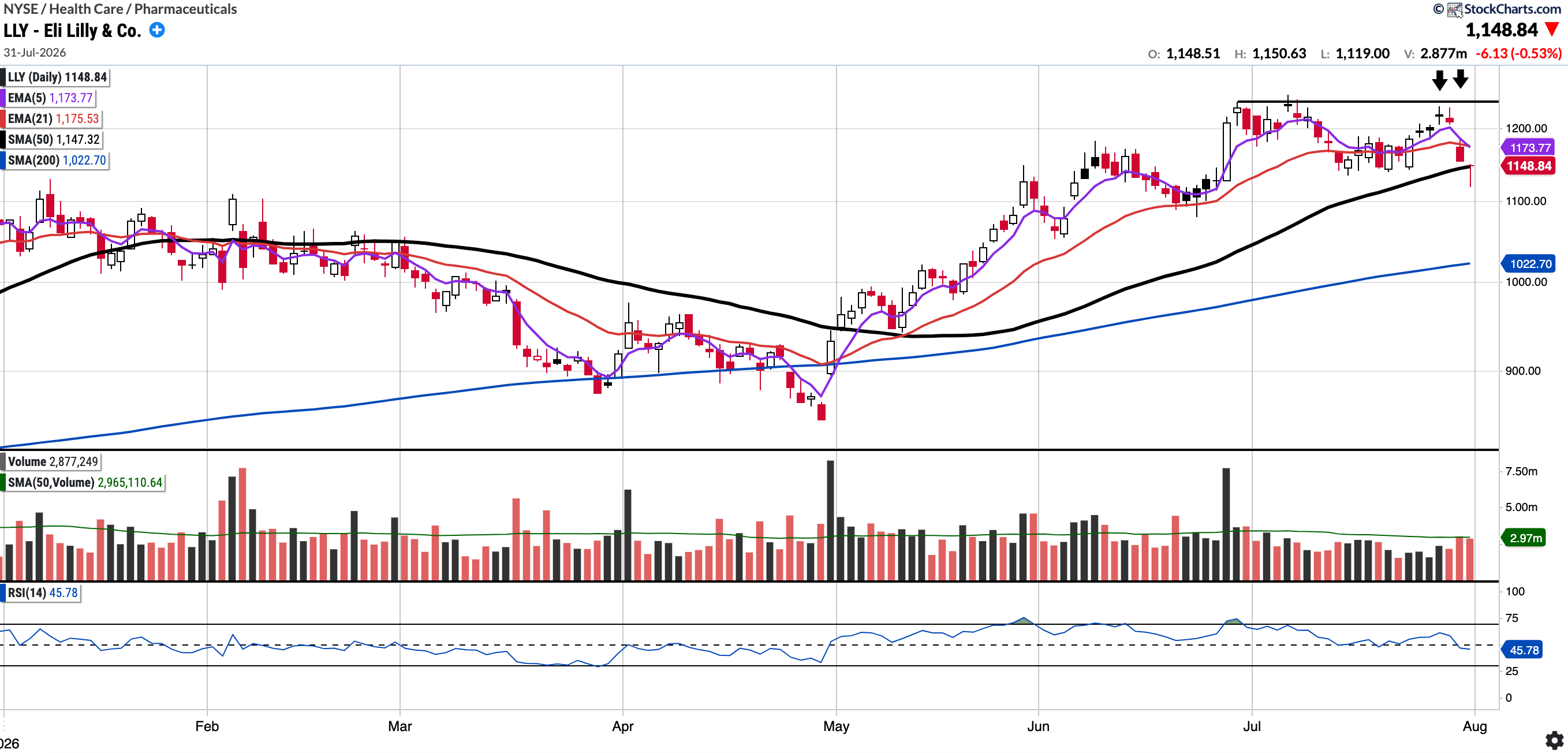Click the Mar label on the time axis
This screenshot has height=753, width=1568.
pos(400,726)
